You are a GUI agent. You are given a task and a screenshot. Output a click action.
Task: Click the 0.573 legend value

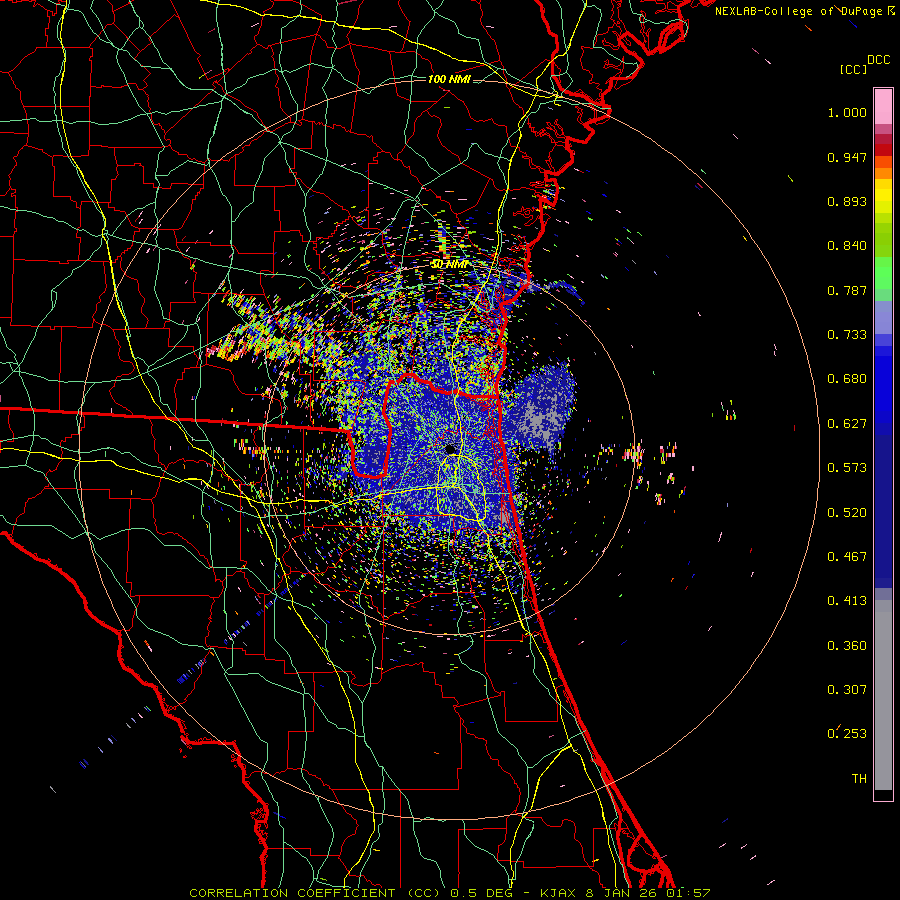coord(847,468)
